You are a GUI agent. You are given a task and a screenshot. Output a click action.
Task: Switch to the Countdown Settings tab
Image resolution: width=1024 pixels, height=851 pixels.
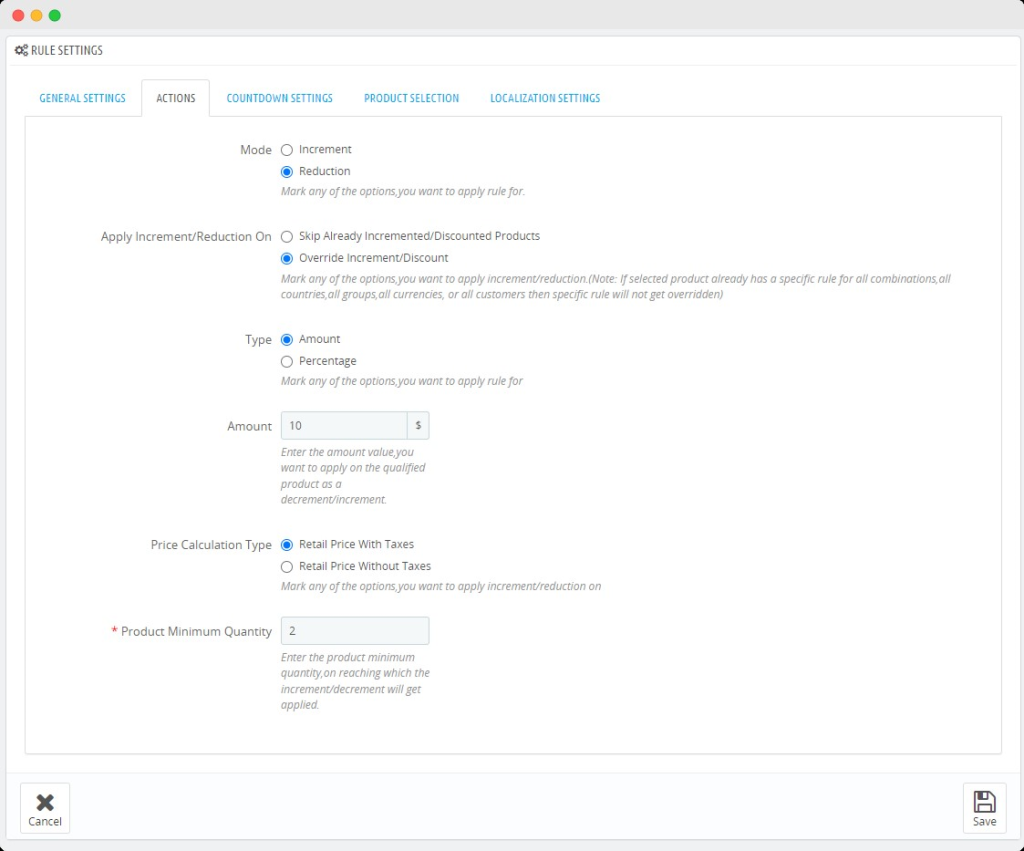279,98
